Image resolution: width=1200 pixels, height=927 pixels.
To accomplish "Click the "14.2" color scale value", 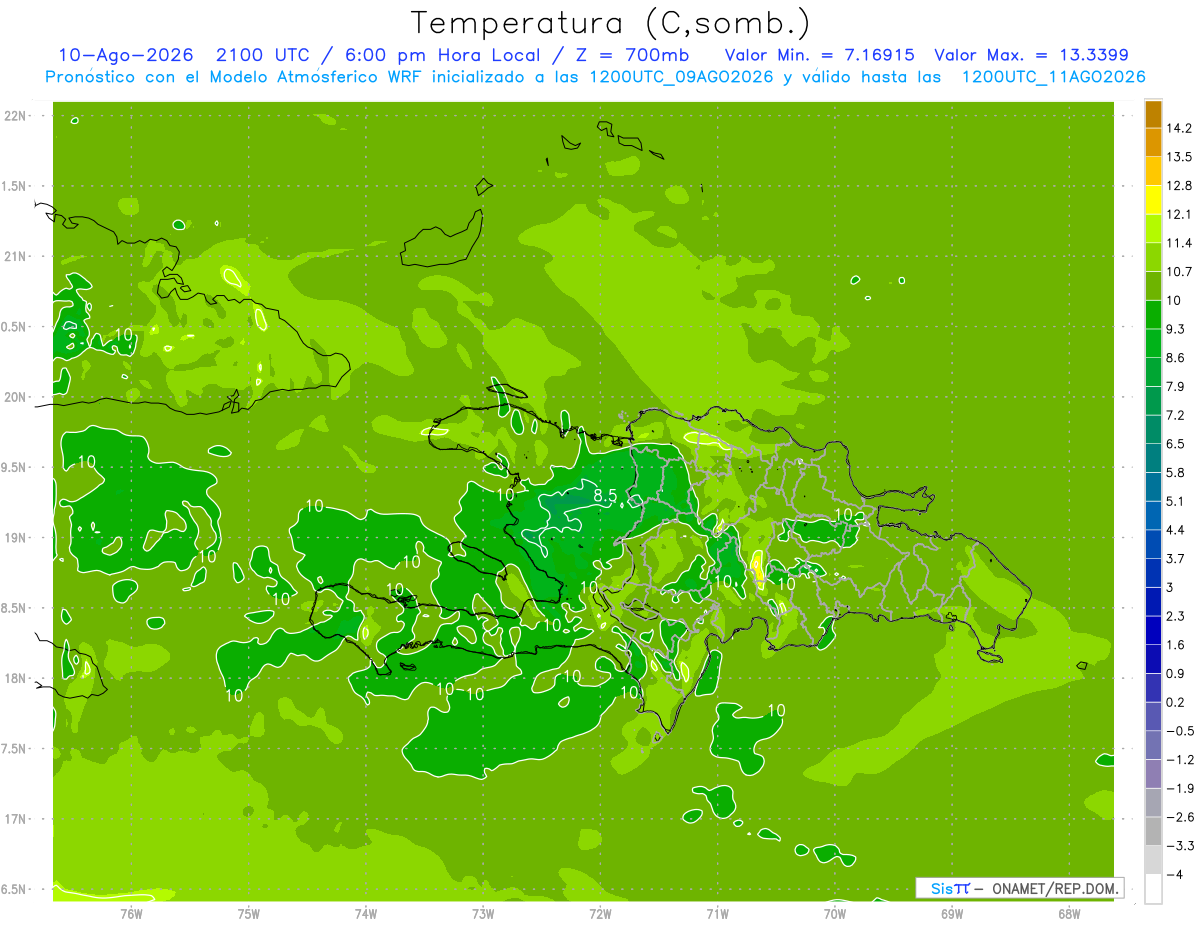I will [x=1180, y=128].
